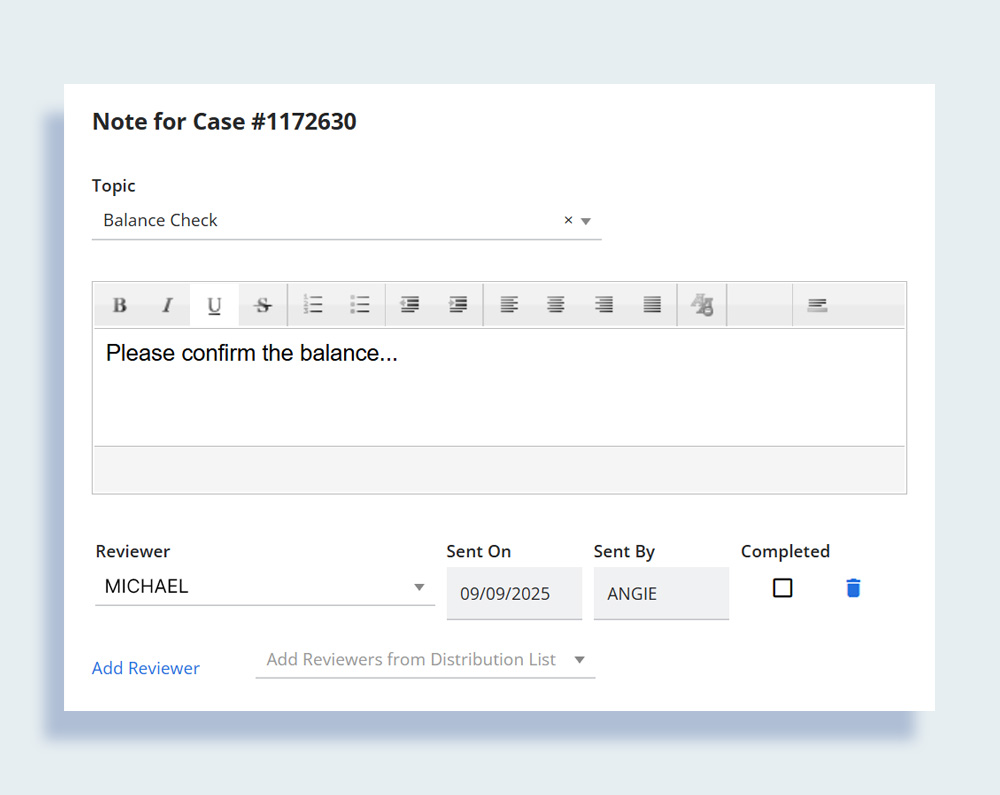This screenshot has height=795, width=1000.
Task: Toggle bold formatting in the note editor
Action: [x=119, y=306]
